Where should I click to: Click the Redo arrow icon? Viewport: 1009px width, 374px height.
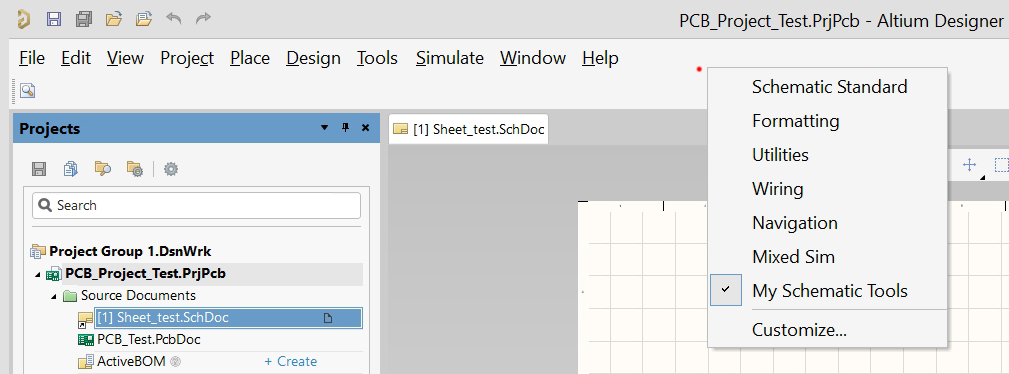coord(203,18)
